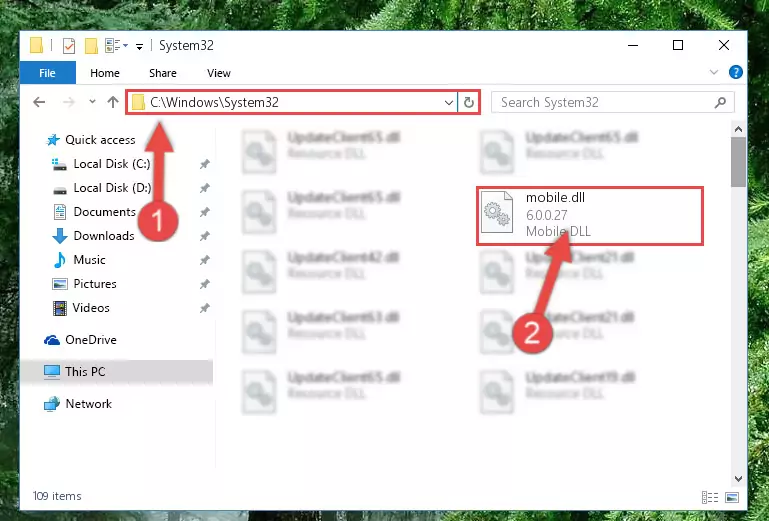Switch to the View ribbon tab
The image size is (769, 521).
tap(218, 73)
